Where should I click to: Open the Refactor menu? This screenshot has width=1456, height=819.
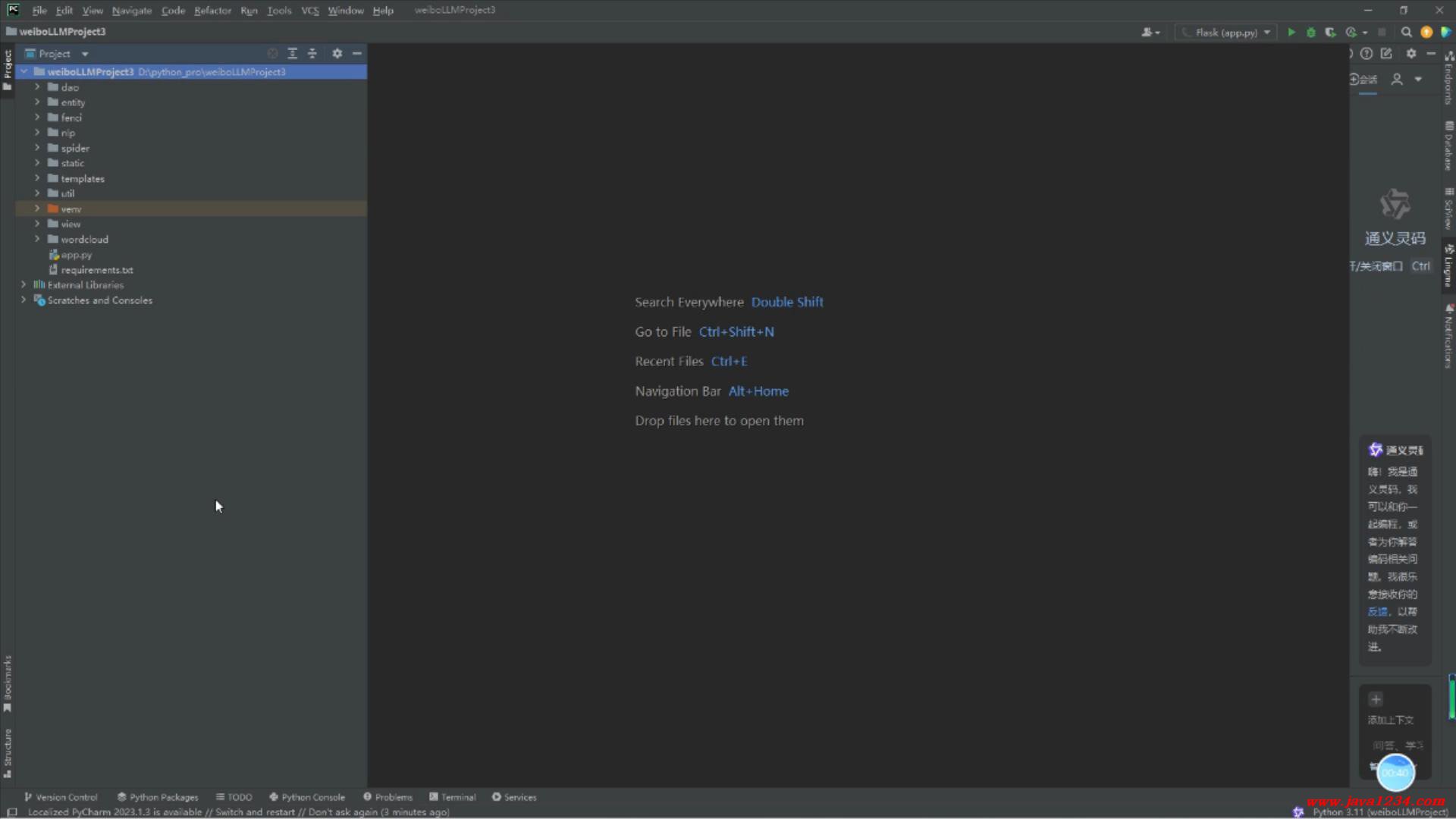tap(212, 11)
